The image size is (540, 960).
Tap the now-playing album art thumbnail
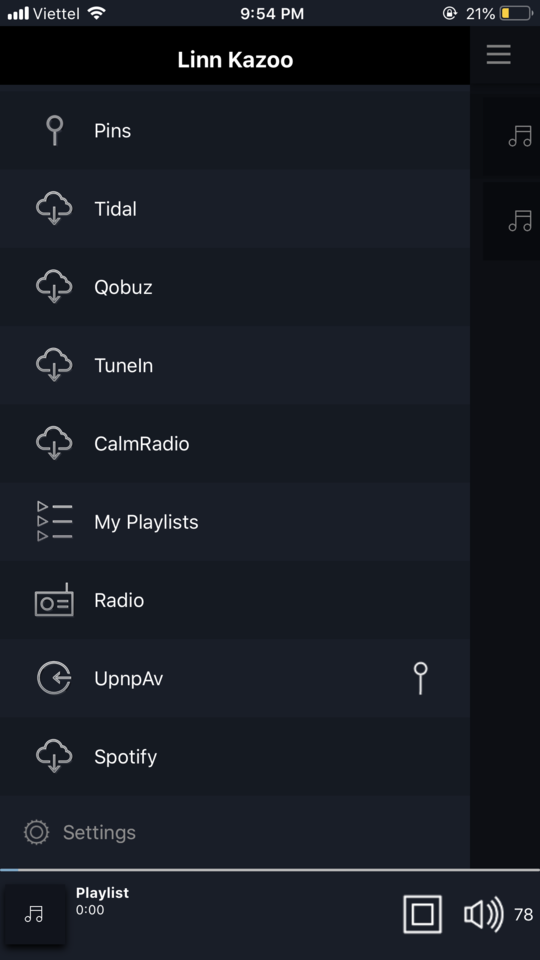(34, 914)
